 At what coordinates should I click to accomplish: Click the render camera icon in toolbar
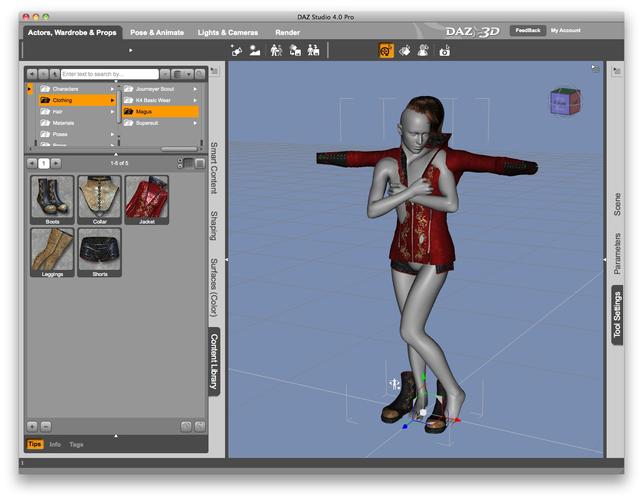click(x=445, y=51)
